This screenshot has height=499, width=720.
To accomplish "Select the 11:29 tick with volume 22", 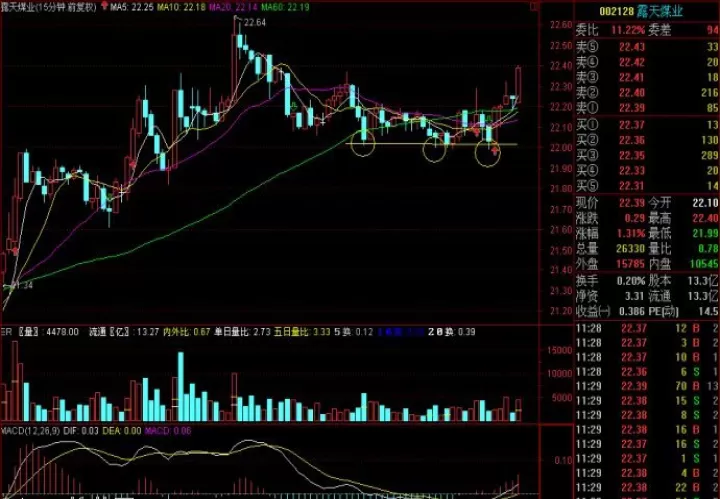I will point(647,488).
